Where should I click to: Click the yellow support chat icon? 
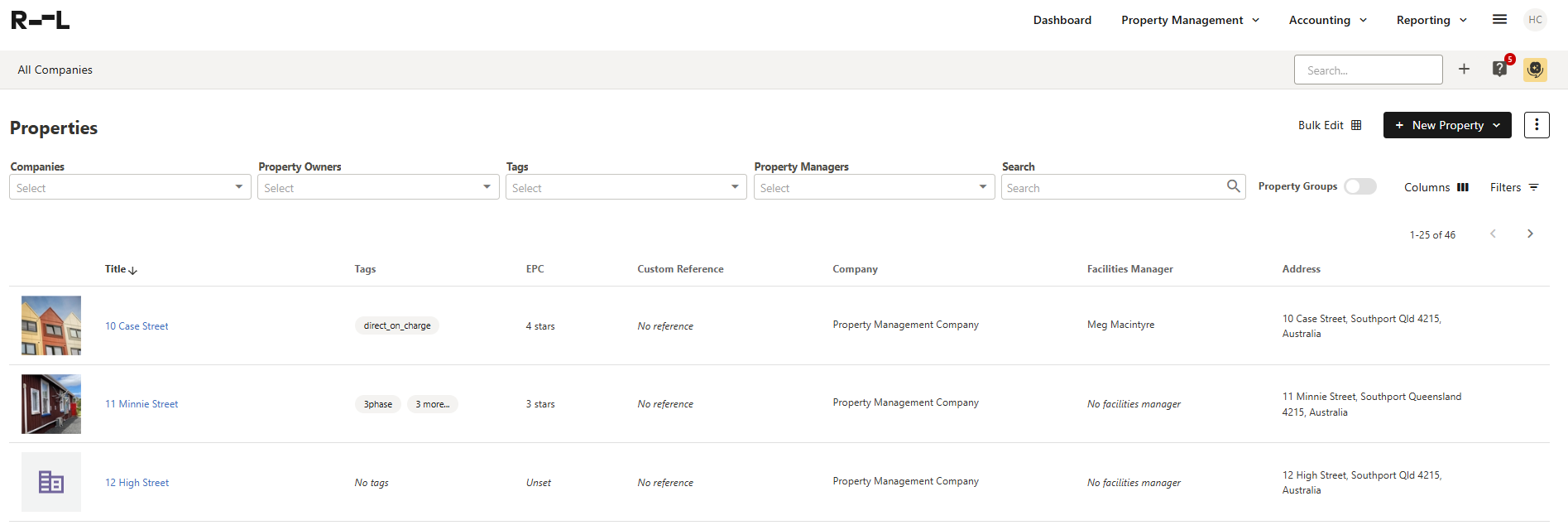click(x=1535, y=70)
